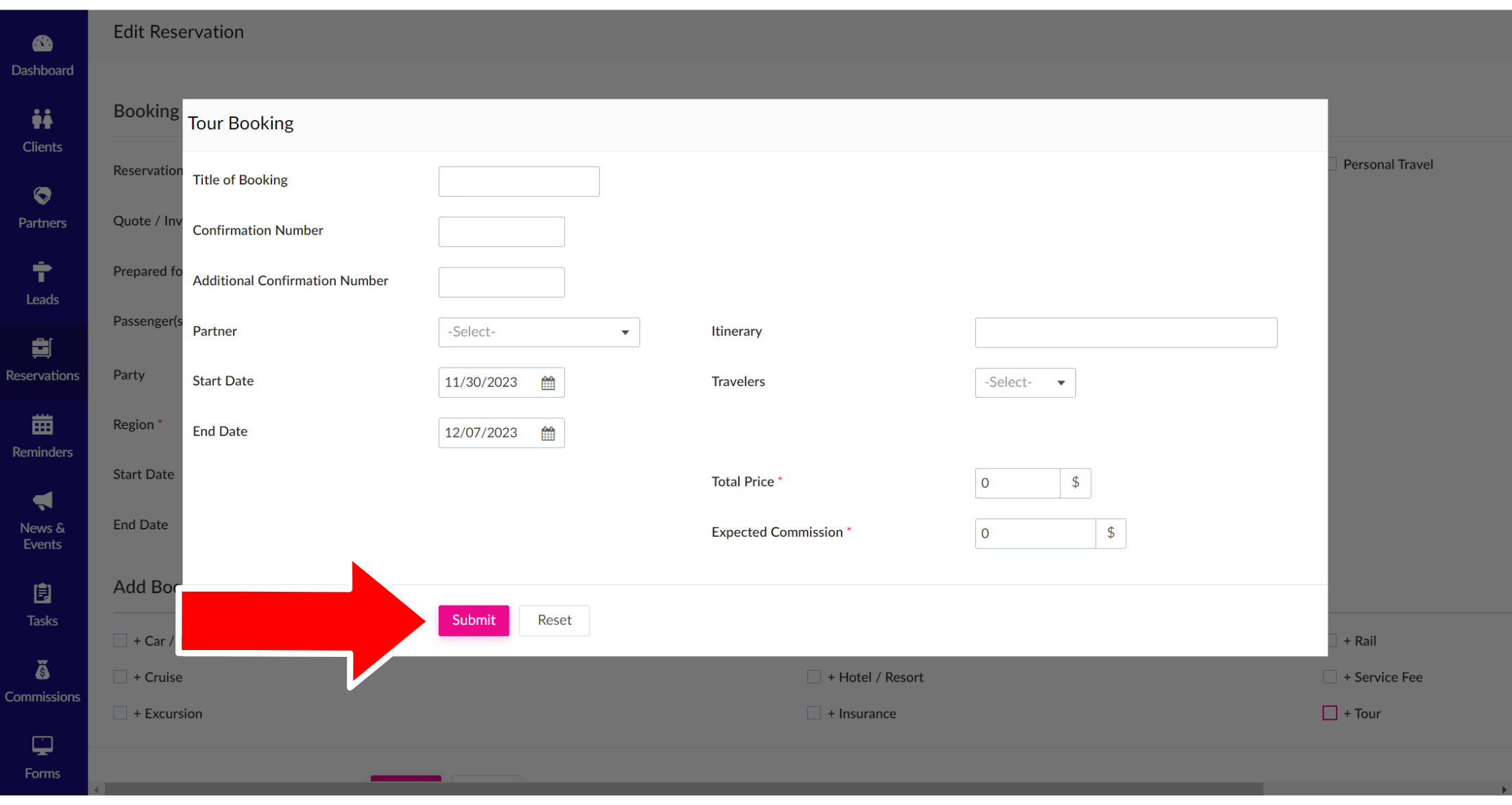Check the + Tour checkbox

click(x=1330, y=714)
